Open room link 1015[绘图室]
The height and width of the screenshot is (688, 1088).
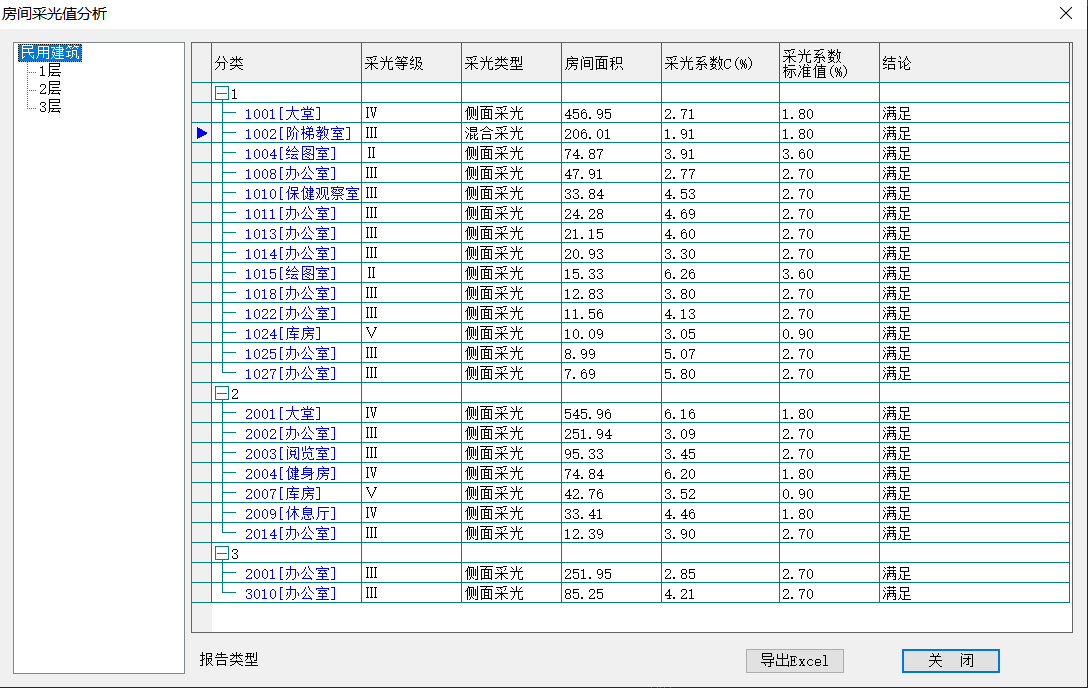[x=290, y=274]
